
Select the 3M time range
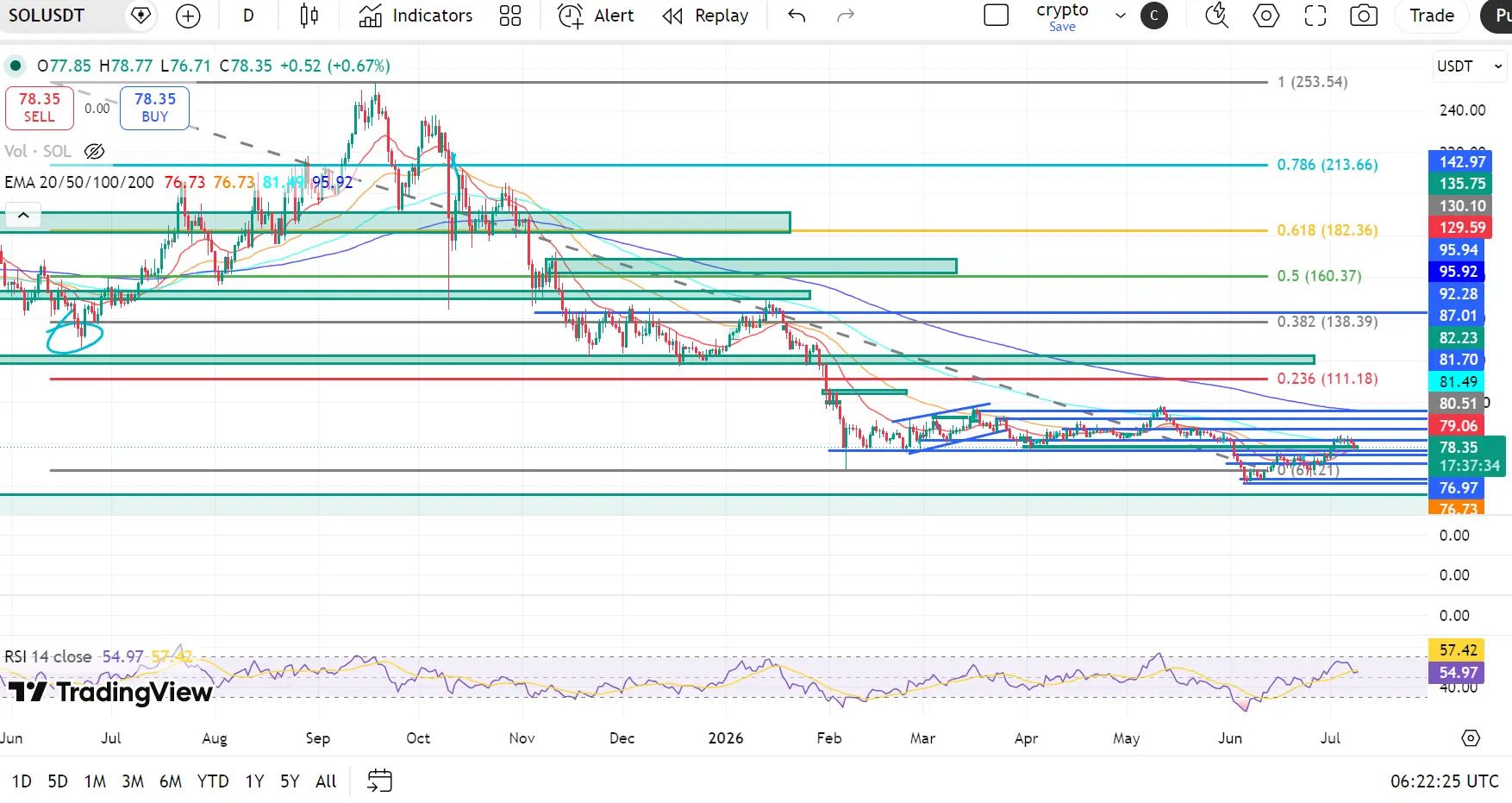[x=133, y=781]
